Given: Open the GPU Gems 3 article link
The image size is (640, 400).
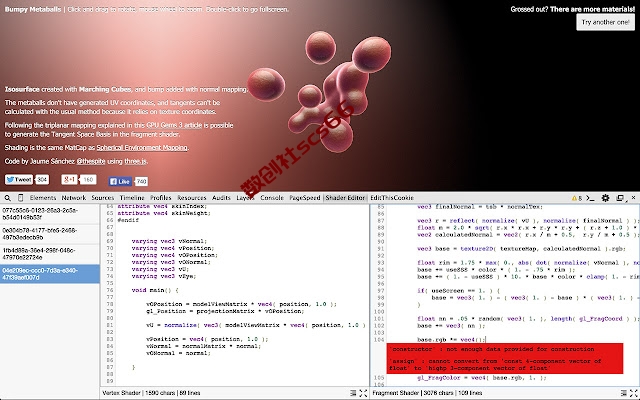Looking at the screenshot, I should 174,125.
